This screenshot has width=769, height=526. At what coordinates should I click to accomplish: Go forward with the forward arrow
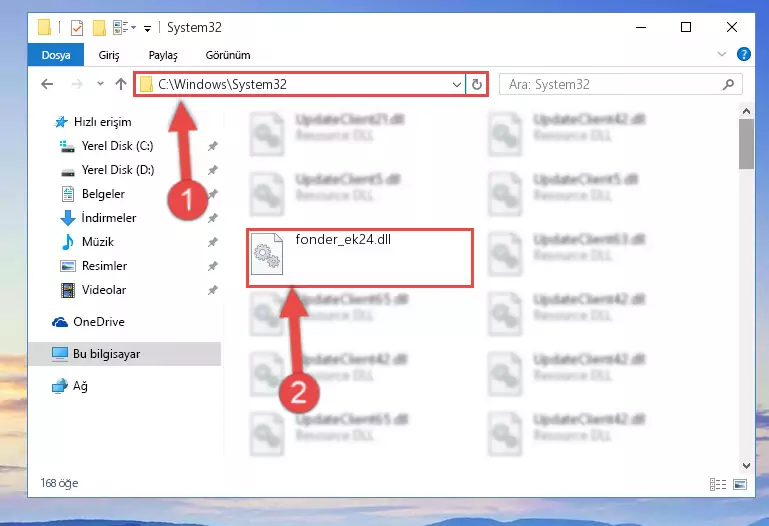(77, 84)
